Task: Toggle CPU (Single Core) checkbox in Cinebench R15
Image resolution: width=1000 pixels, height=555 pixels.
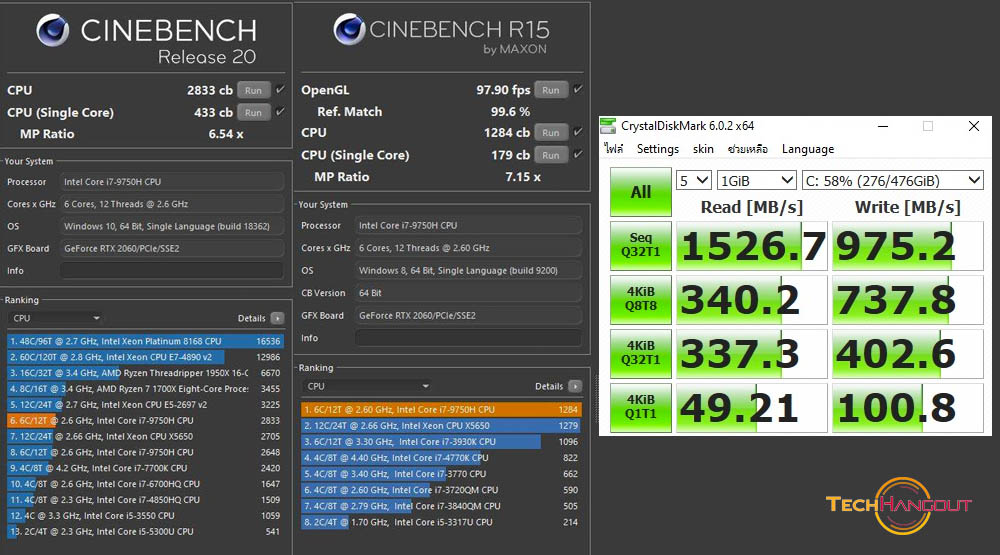Action: 578,154
